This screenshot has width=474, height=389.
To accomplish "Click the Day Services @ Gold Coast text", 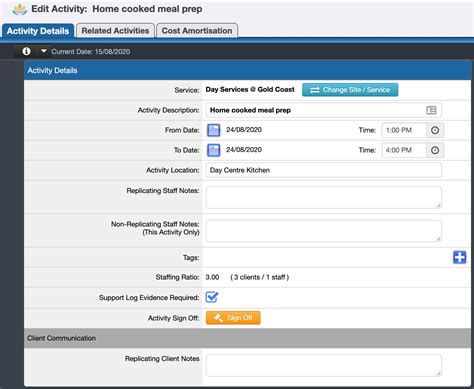I will [250, 90].
